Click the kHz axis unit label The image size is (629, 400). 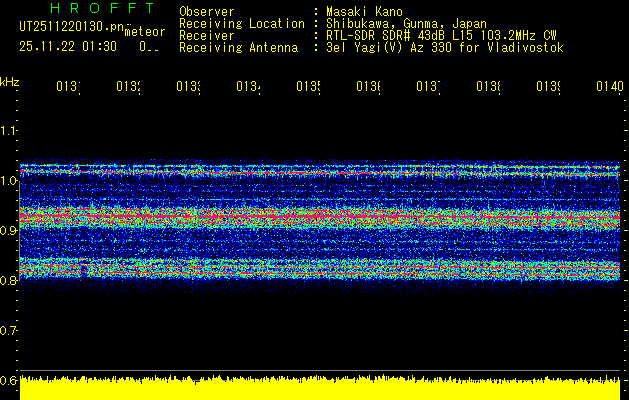(x=9, y=80)
